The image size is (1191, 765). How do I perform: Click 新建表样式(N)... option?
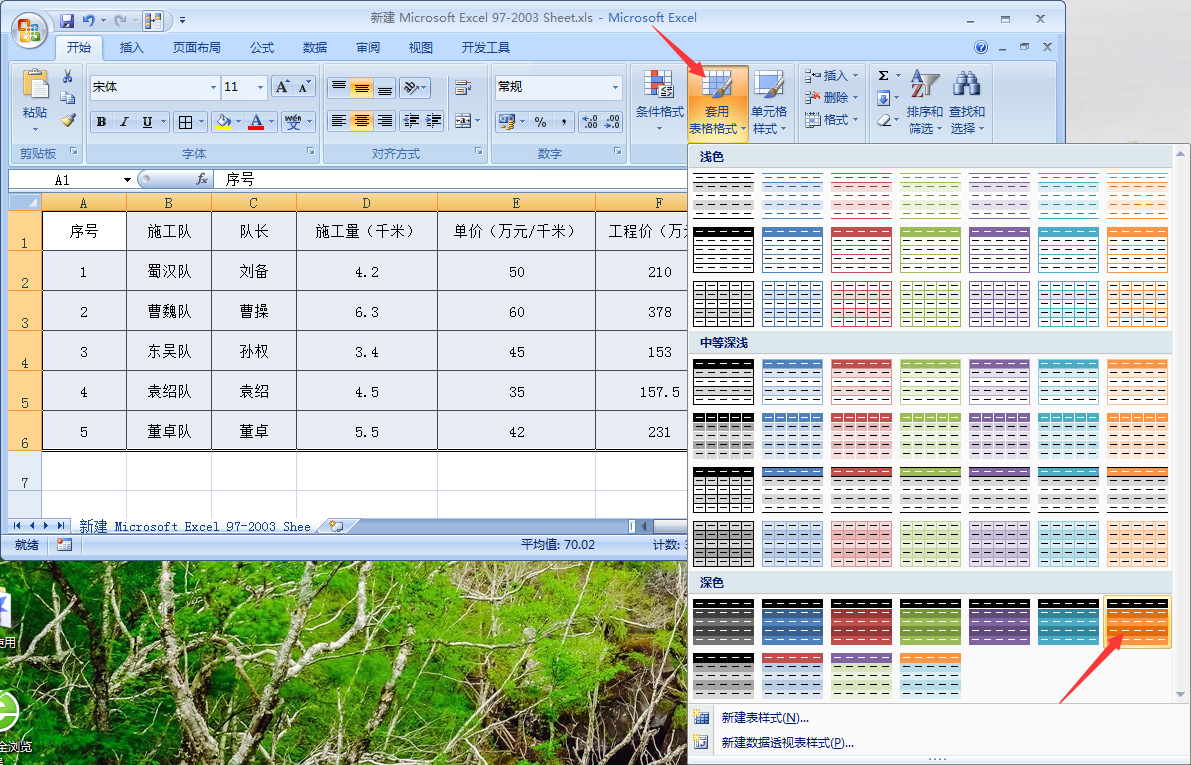tap(765, 718)
